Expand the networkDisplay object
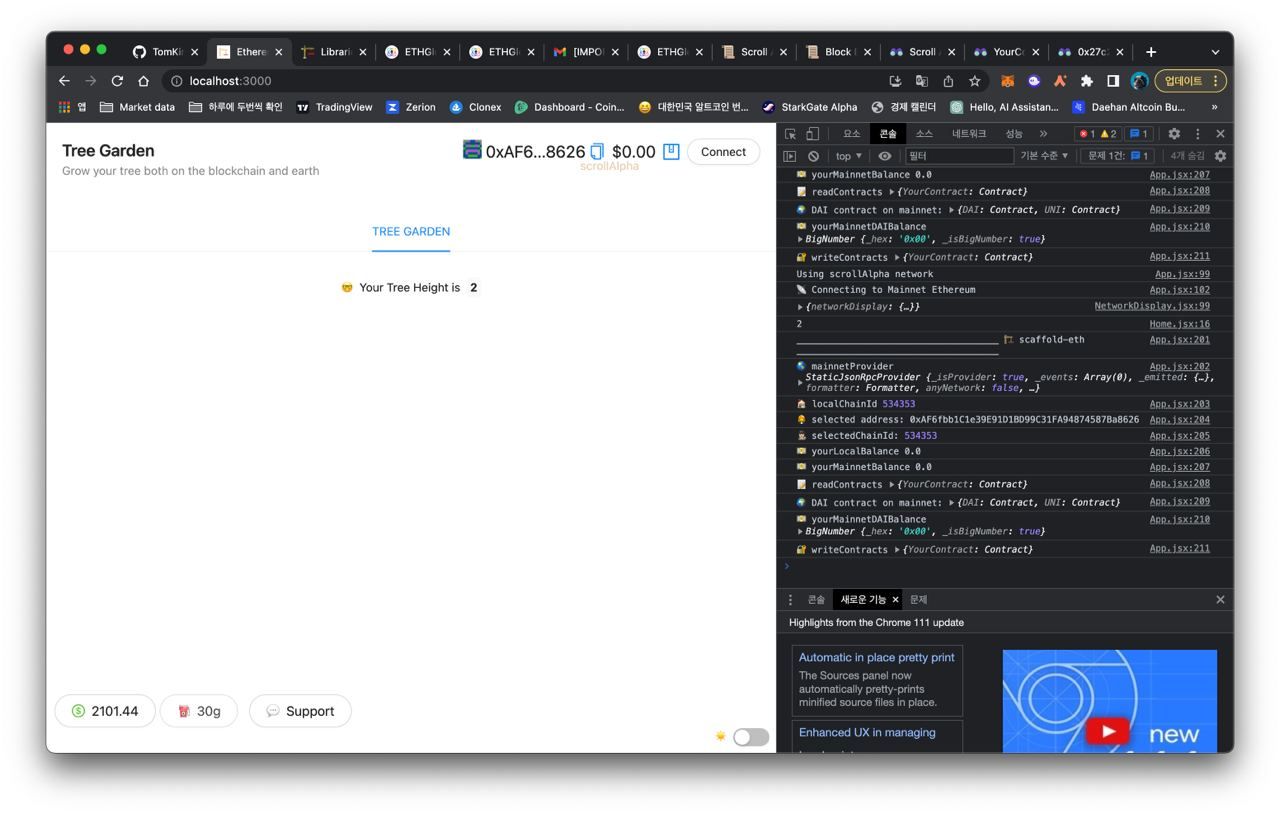 point(800,307)
